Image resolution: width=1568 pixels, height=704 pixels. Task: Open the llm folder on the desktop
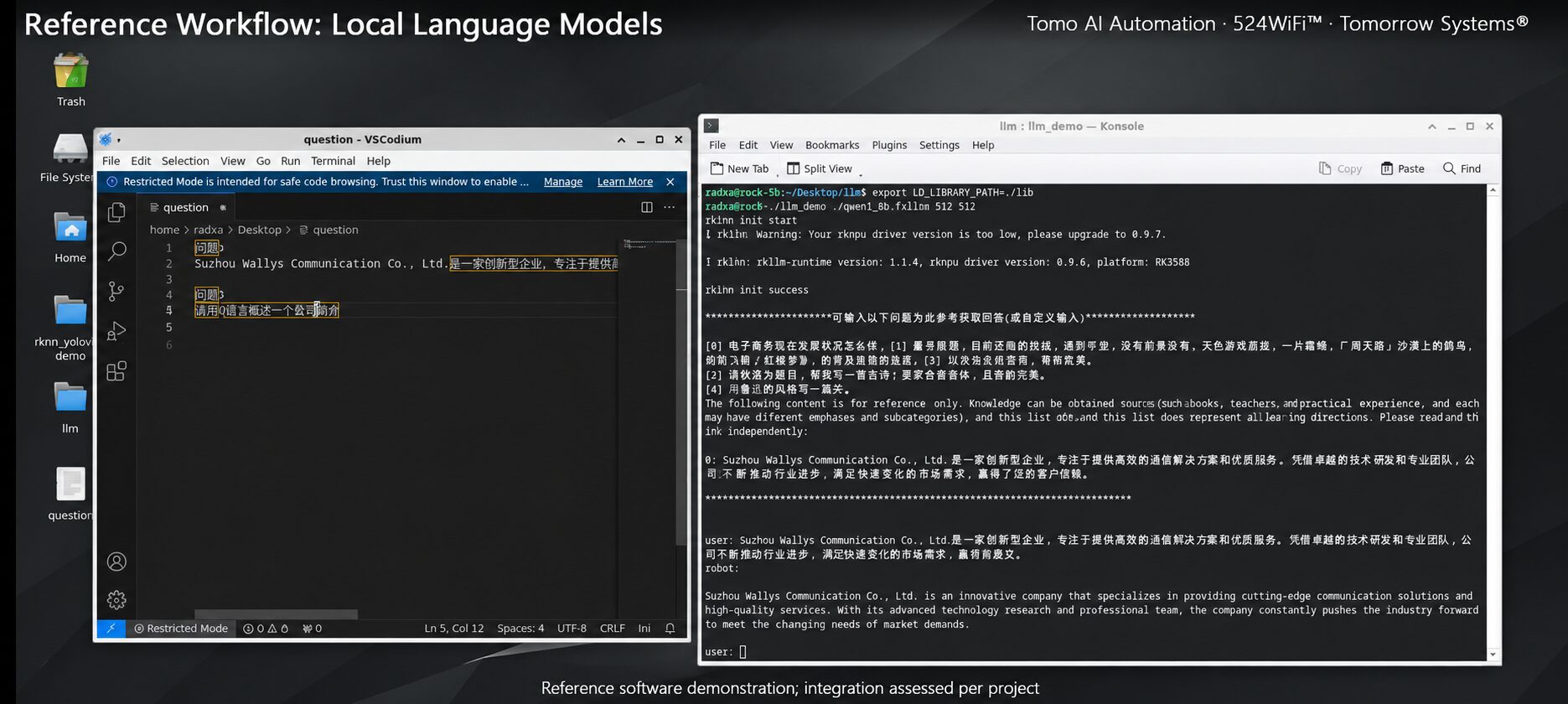(70, 408)
